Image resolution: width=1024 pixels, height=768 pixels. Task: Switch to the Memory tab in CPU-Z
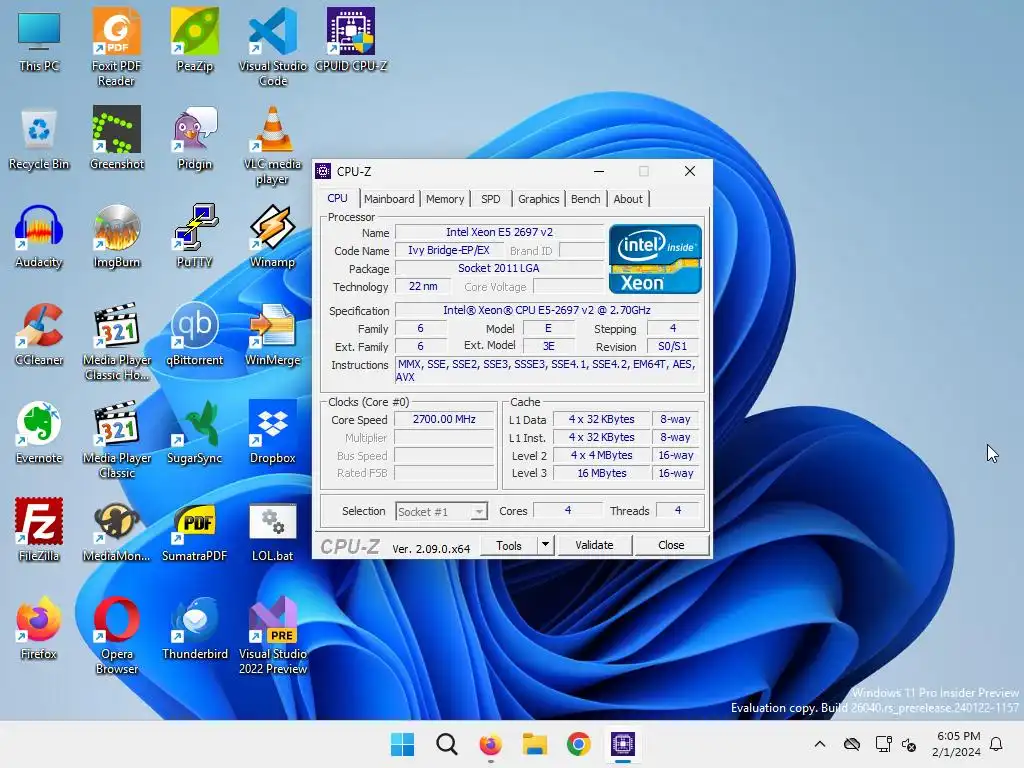point(445,199)
